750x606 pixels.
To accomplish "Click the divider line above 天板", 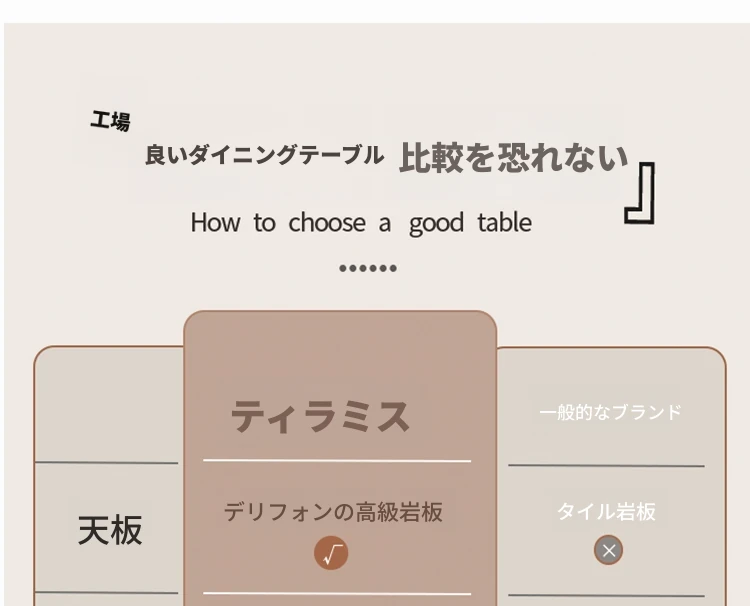I will click(x=107, y=463).
